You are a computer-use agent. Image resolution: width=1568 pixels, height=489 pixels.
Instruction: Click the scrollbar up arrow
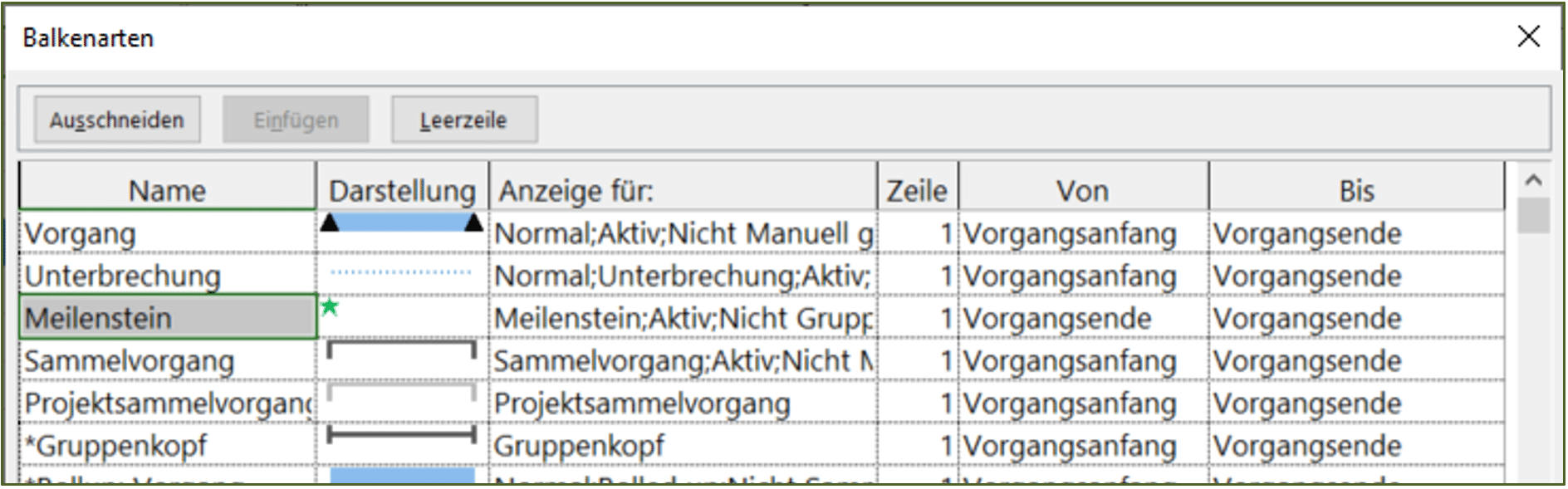(x=1533, y=180)
